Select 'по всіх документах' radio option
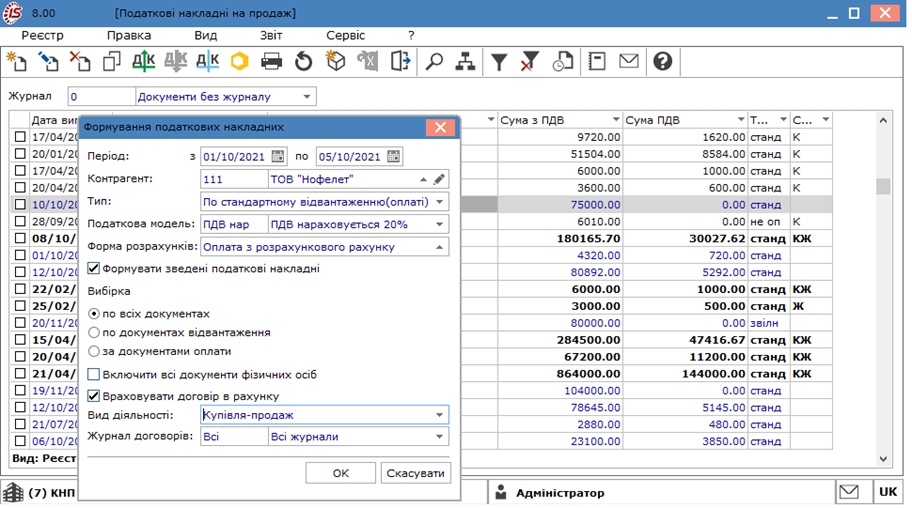The height and width of the screenshot is (508, 912). 94,314
